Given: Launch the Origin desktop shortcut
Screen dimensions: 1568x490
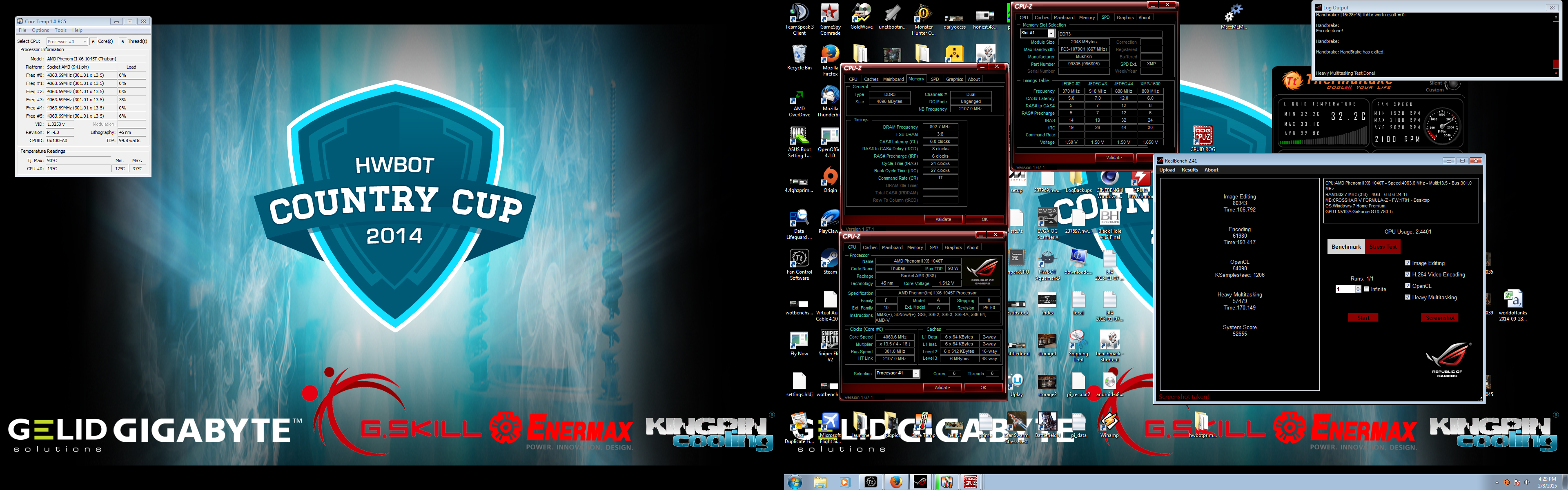Looking at the screenshot, I should coord(830,180).
